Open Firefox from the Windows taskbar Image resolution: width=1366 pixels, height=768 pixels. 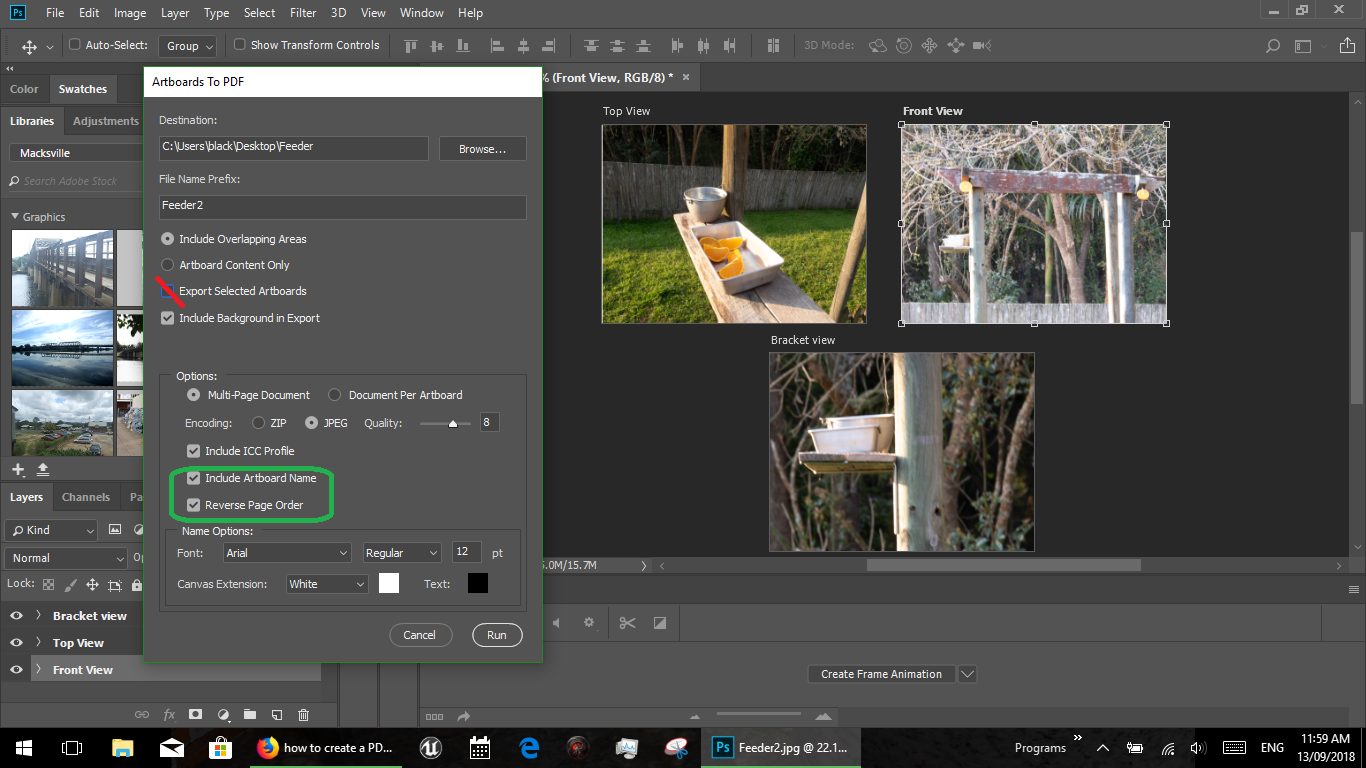click(267, 747)
